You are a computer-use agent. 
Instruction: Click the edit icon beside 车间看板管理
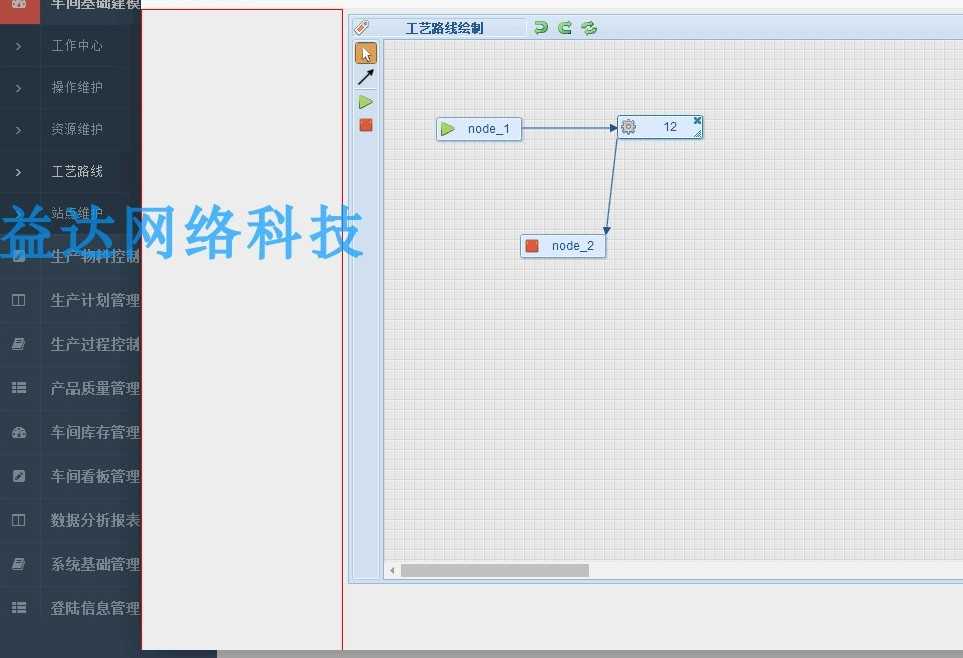pos(19,476)
